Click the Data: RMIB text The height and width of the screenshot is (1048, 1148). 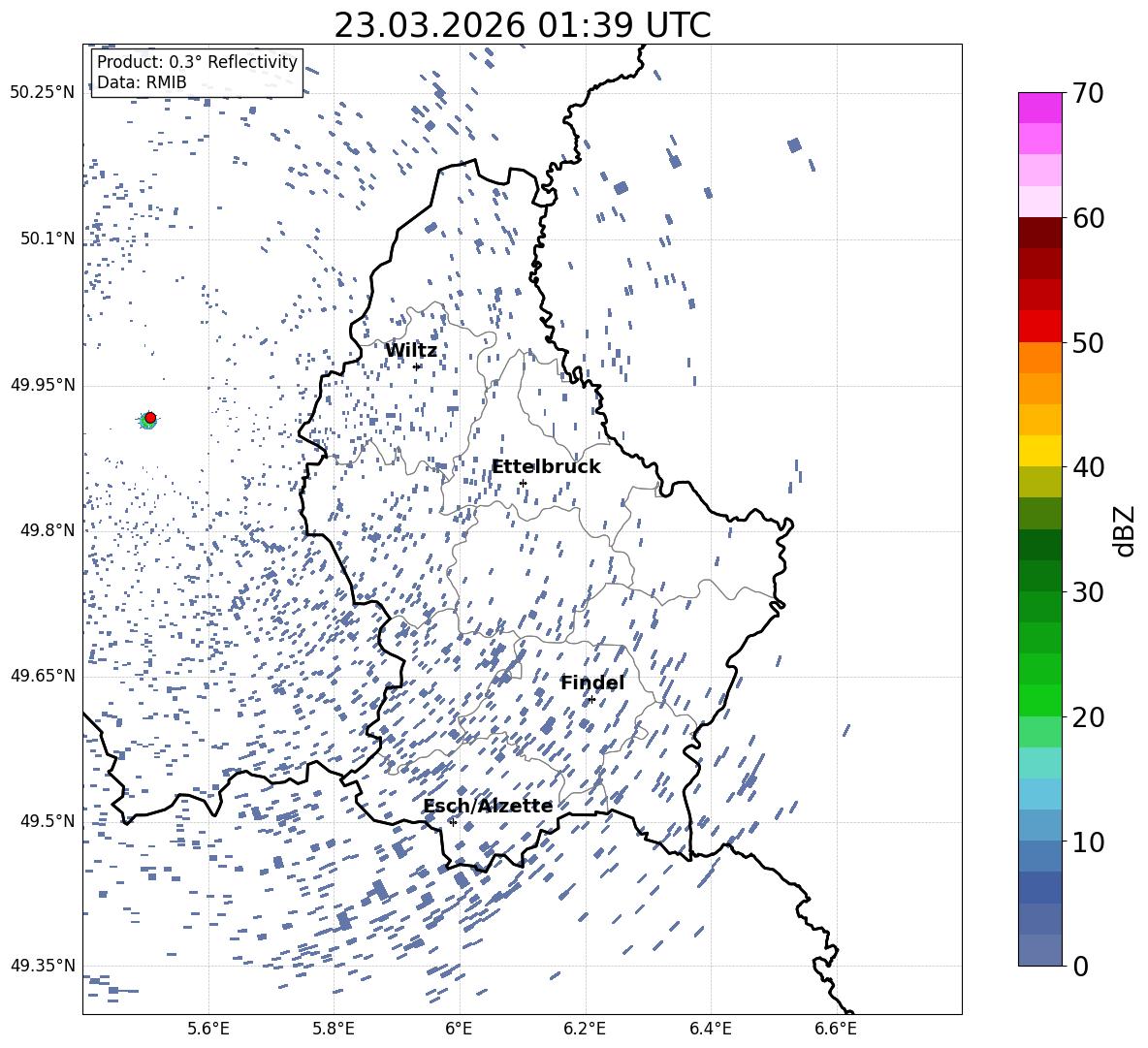tap(142, 82)
